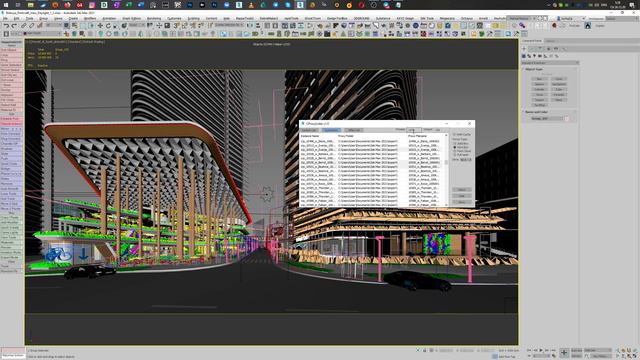Viewport: 640px width, 360px height.
Task: Click the Undo arrow in main toolbar
Action: click(7, 25)
